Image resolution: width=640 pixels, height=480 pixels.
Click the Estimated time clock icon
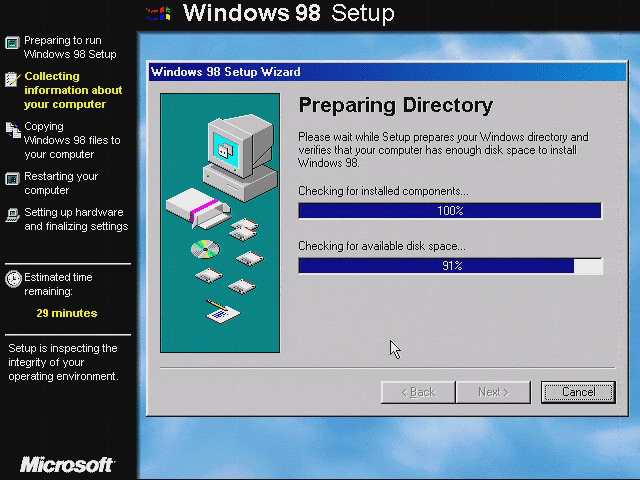coord(13,279)
